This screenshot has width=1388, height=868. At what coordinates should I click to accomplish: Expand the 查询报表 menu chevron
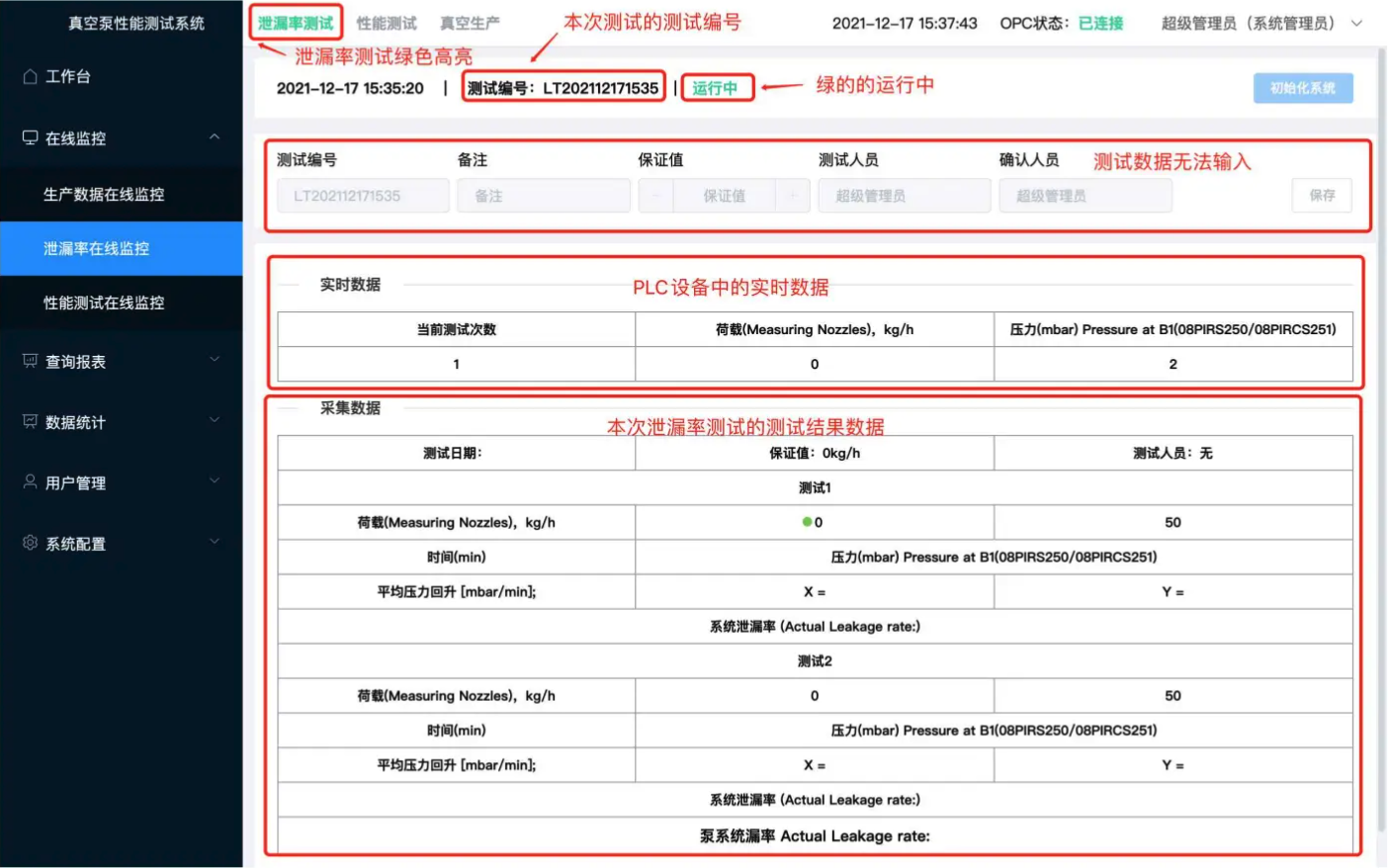pos(215,360)
